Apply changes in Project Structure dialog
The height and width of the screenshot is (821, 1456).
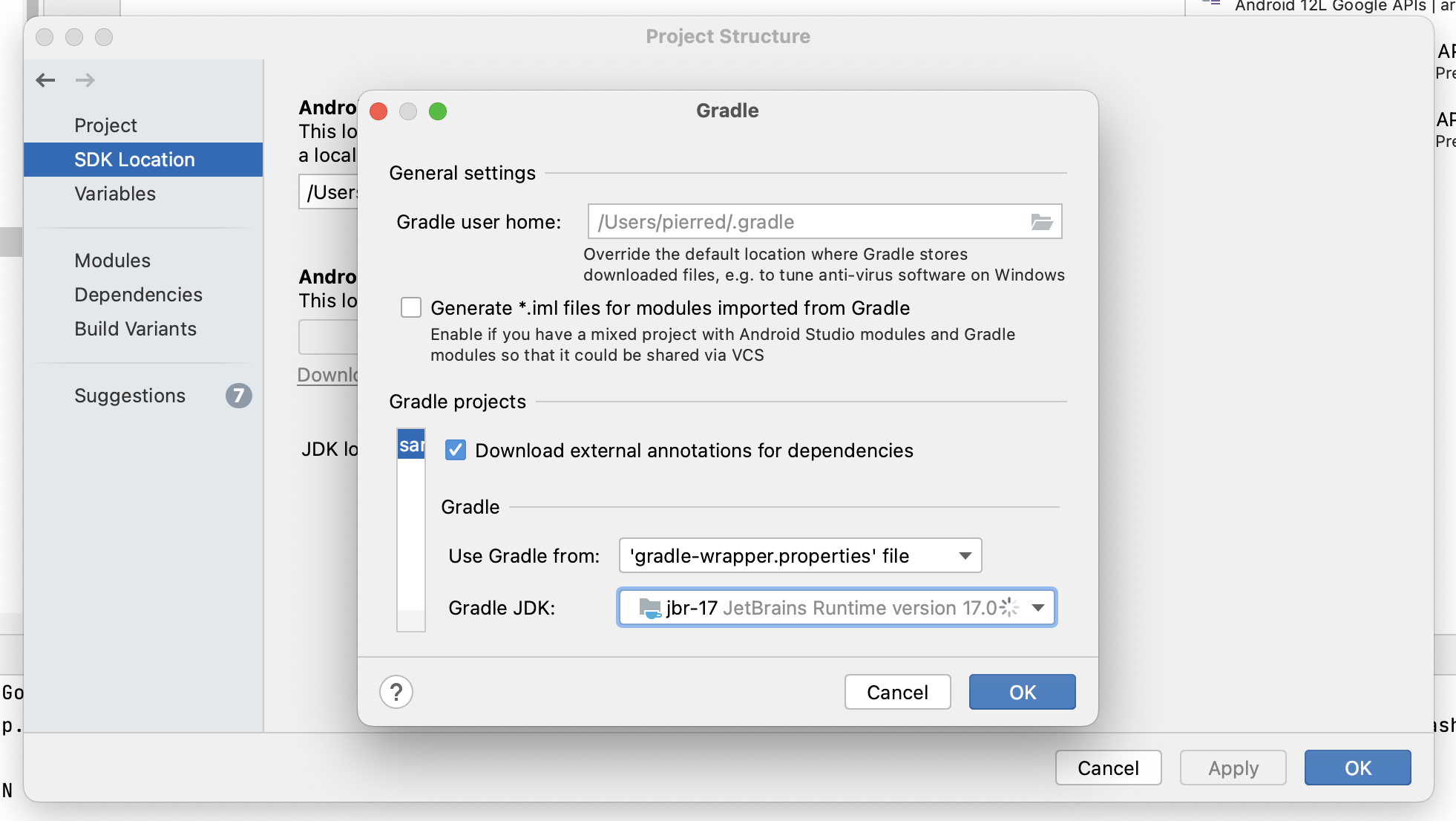[1232, 768]
